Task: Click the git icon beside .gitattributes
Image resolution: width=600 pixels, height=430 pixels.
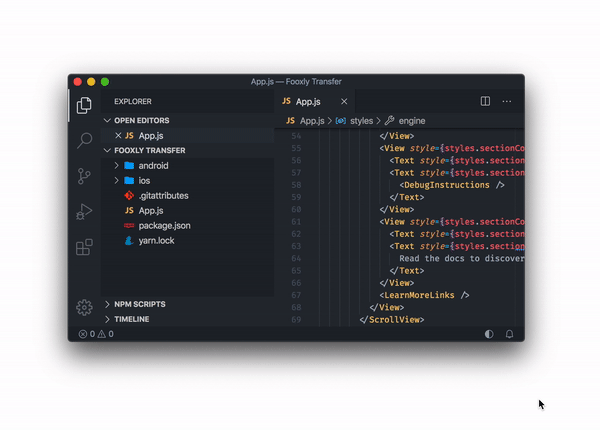Action: click(129, 195)
